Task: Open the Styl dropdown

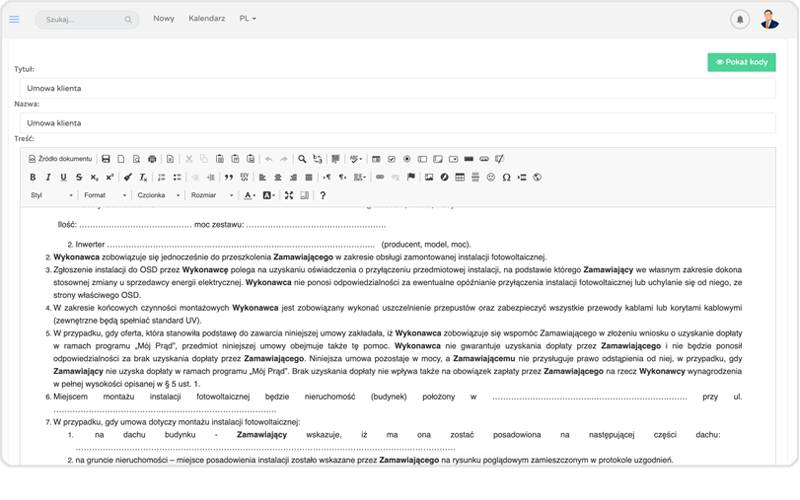Action: tap(50, 195)
